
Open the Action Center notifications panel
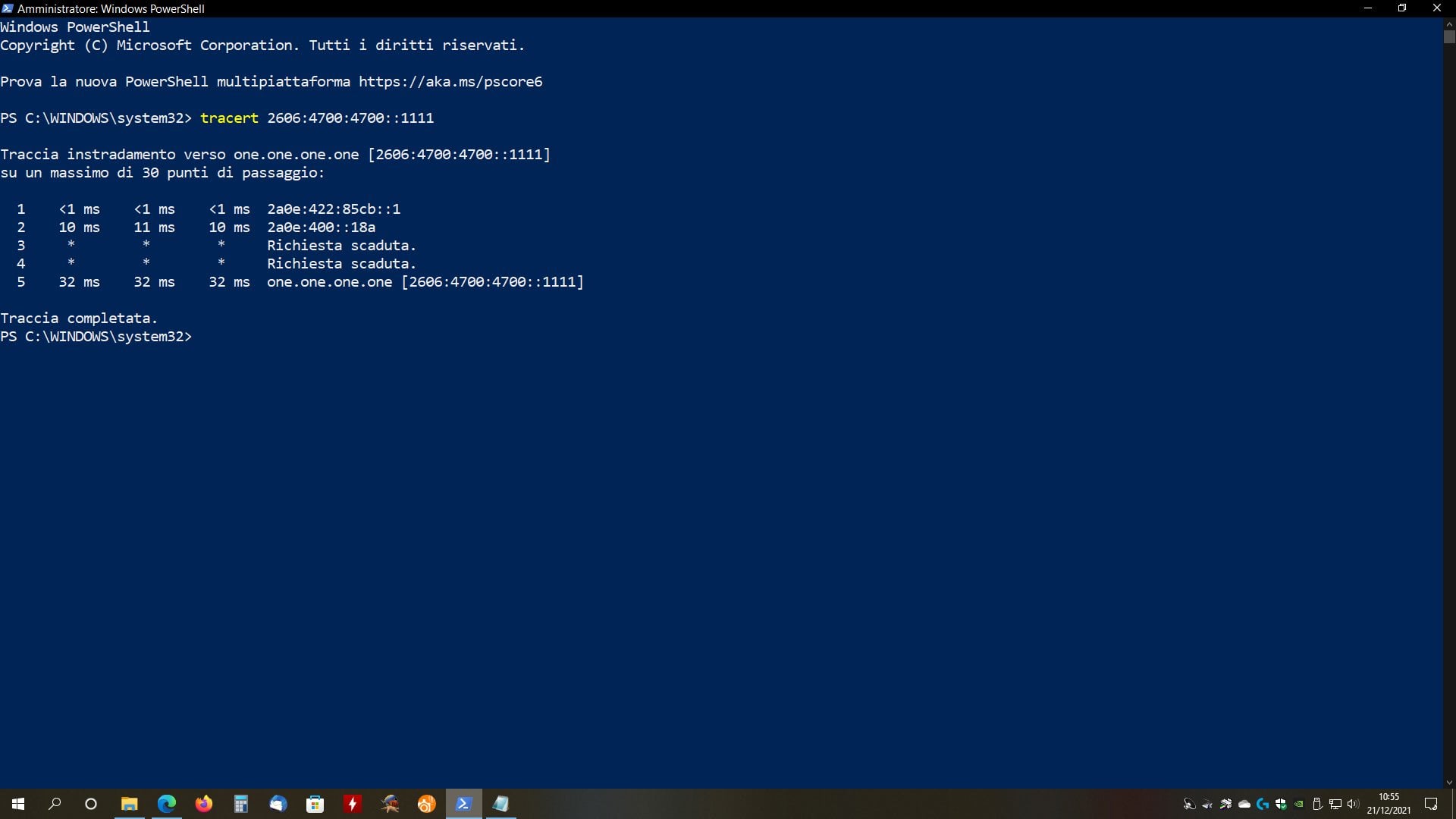(x=1431, y=804)
